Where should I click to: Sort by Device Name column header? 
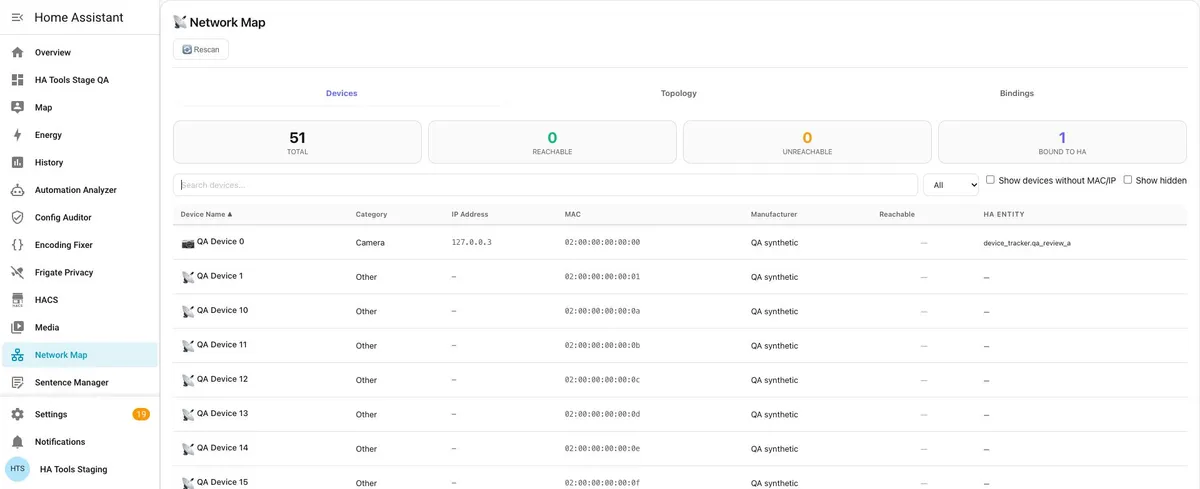point(206,214)
